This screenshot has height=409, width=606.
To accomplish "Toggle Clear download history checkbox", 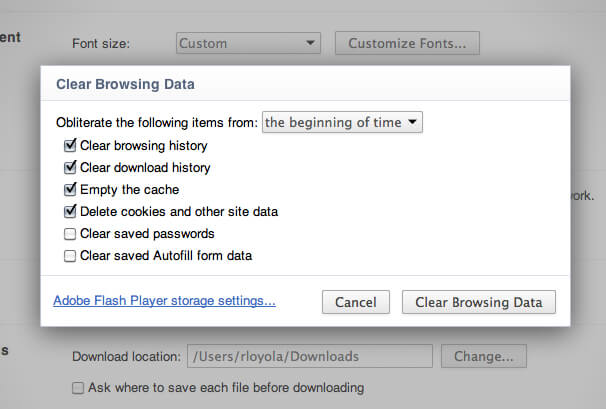I will [70, 168].
